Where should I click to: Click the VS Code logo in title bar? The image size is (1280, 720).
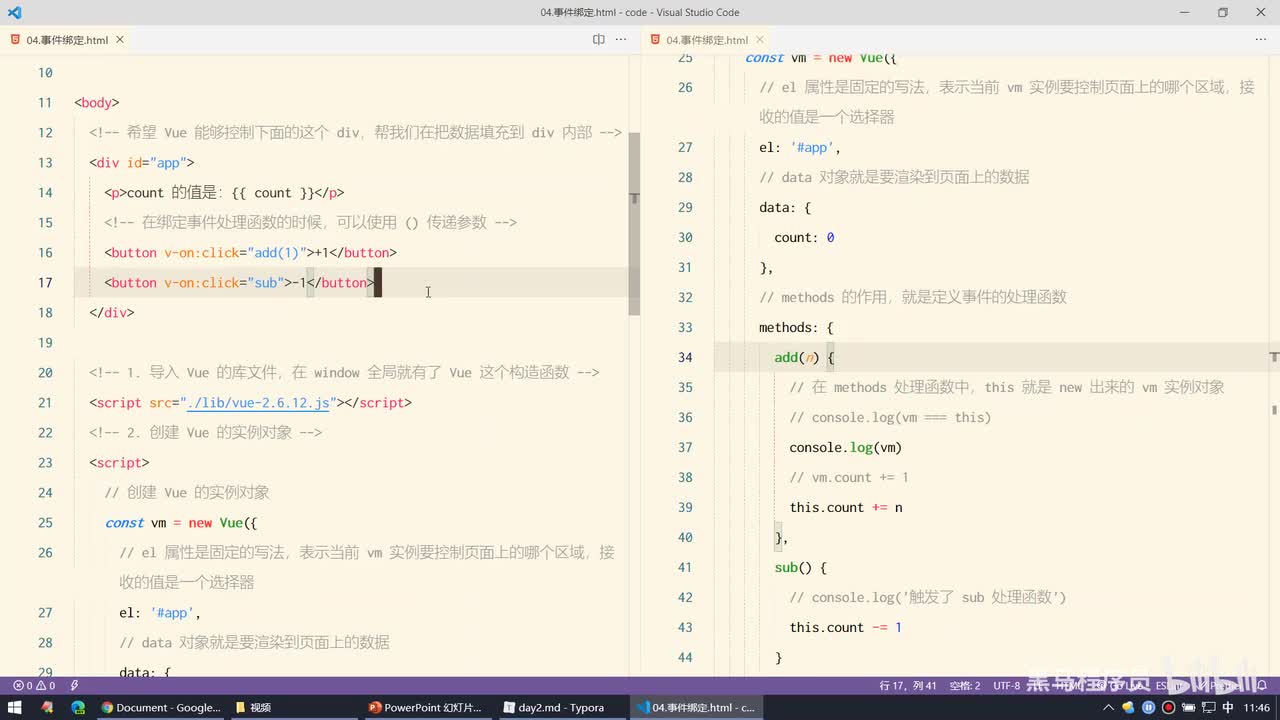tap(14, 13)
